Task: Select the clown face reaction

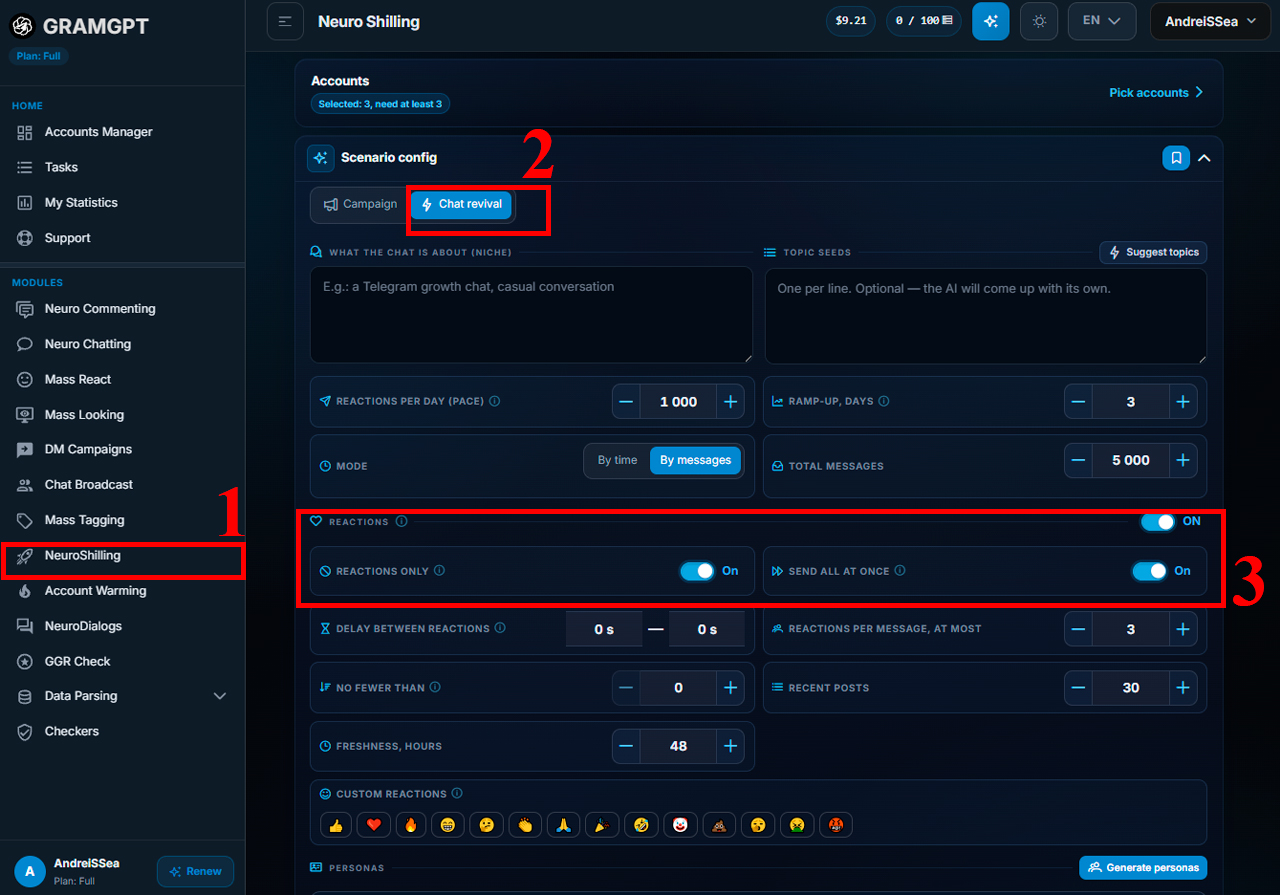Action: pyautogui.click(x=680, y=825)
